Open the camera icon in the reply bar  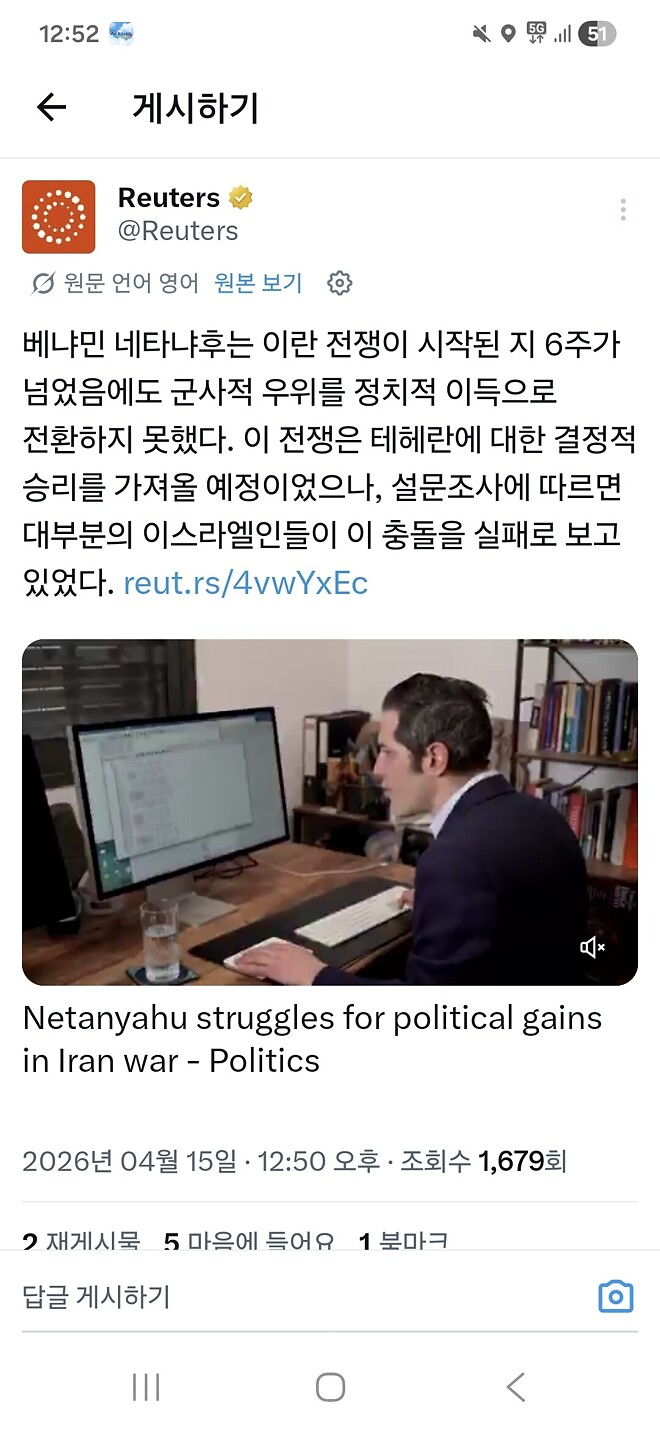coord(615,1295)
